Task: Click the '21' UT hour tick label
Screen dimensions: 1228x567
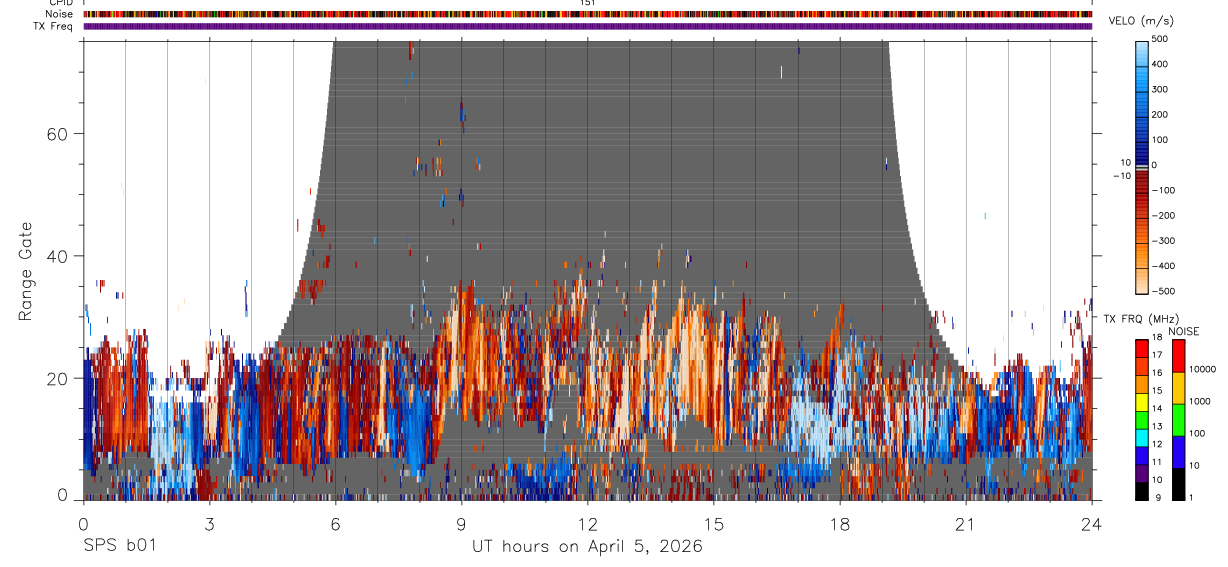Action: click(966, 523)
